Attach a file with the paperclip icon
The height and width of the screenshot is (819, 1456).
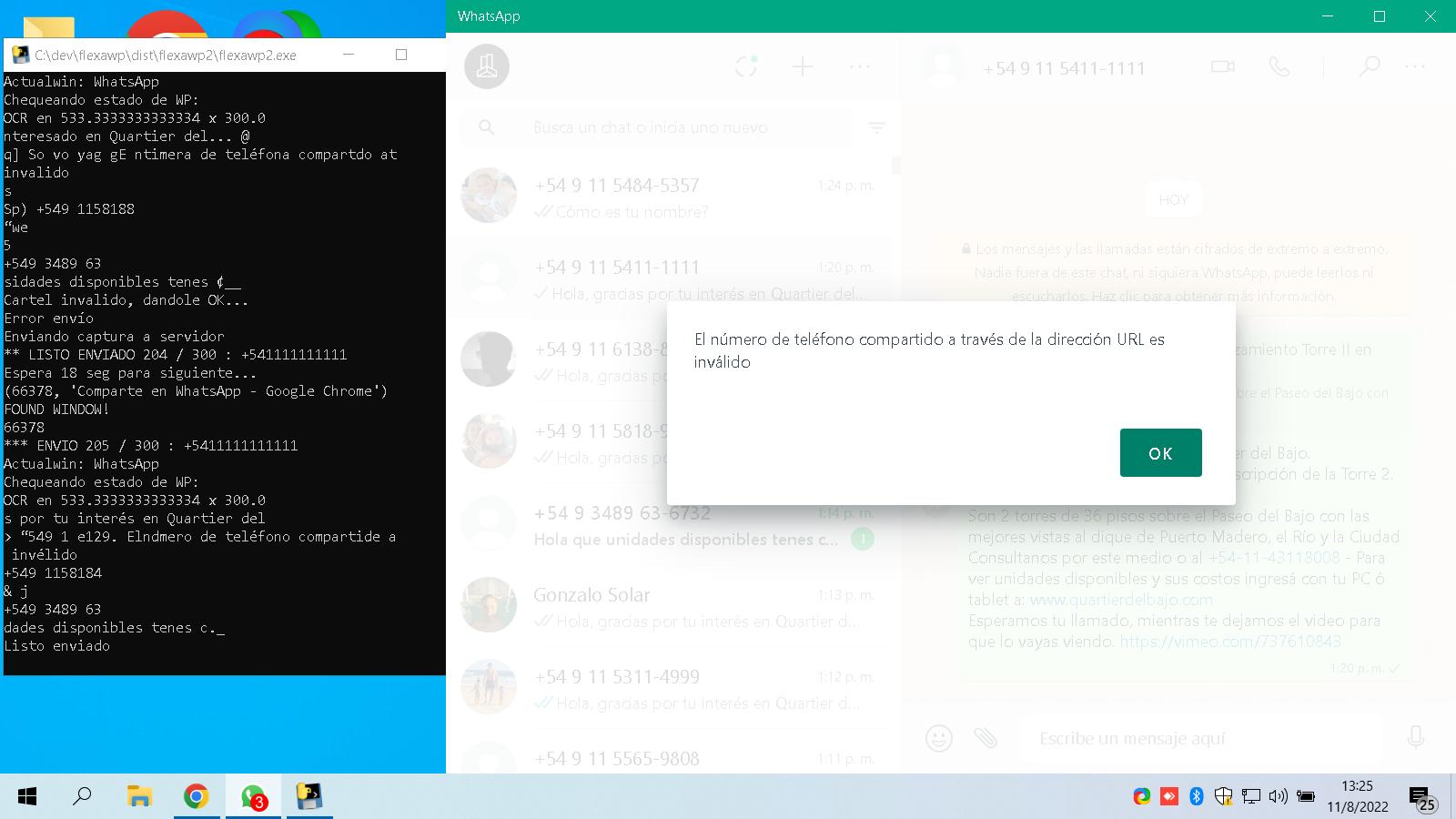pos(986,737)
